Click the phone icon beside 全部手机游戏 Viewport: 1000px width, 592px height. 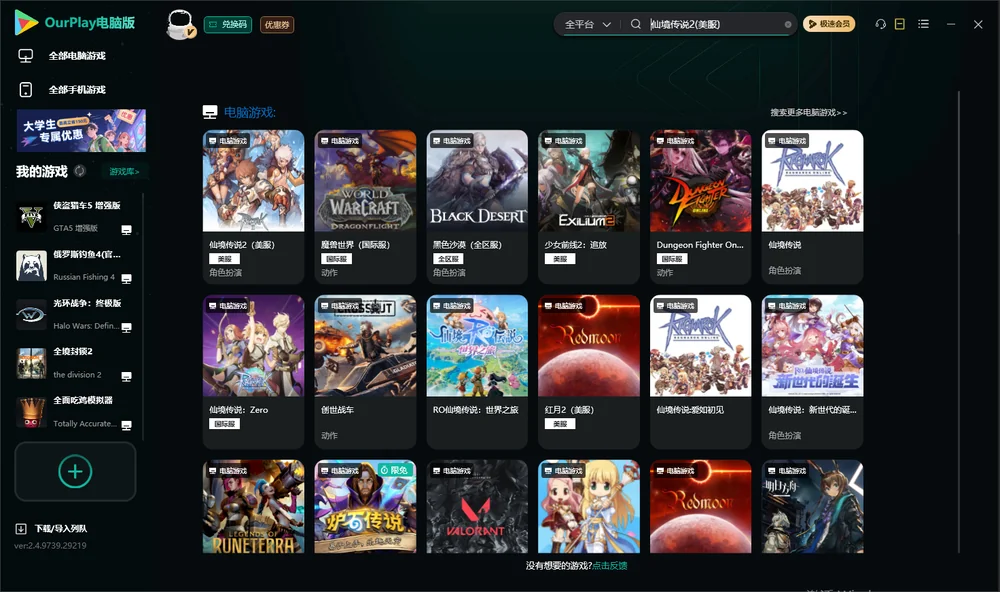26,90
